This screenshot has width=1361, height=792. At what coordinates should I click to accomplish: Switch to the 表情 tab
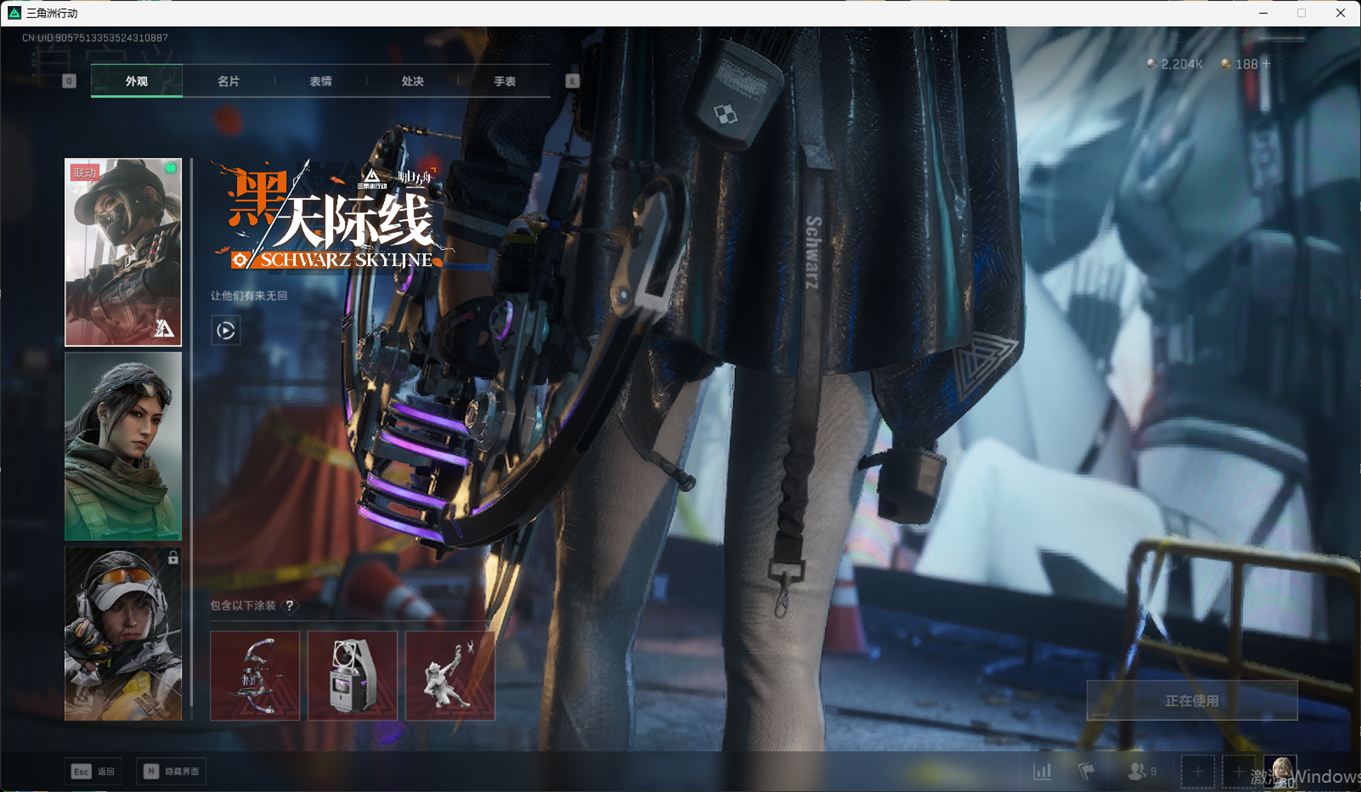point(320,81)
